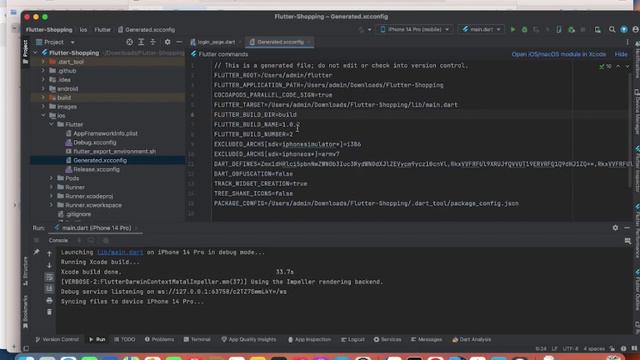Viewport: 640px width, 360px height.
Task: Open Run panel settings gear
Action: [615, 228]
